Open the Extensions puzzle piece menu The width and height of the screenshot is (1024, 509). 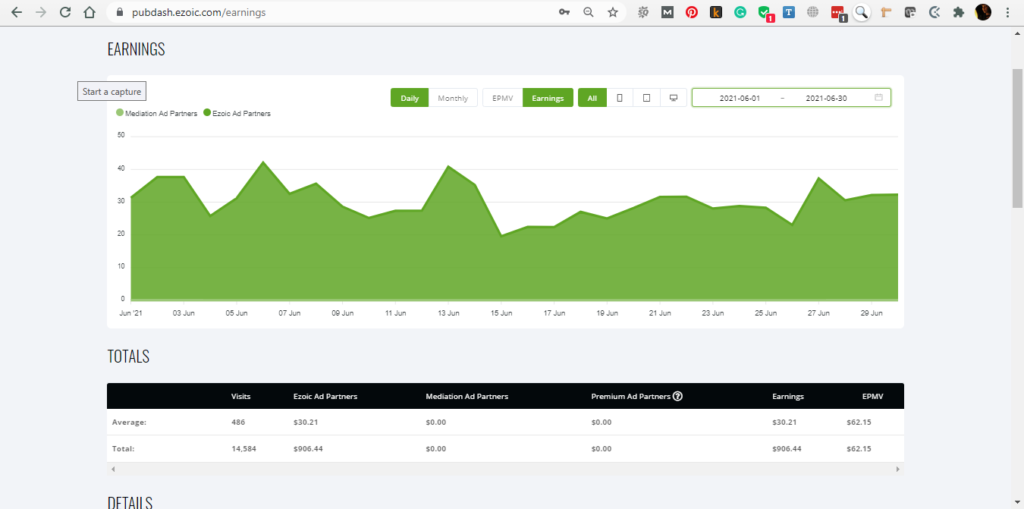point(959,12)
